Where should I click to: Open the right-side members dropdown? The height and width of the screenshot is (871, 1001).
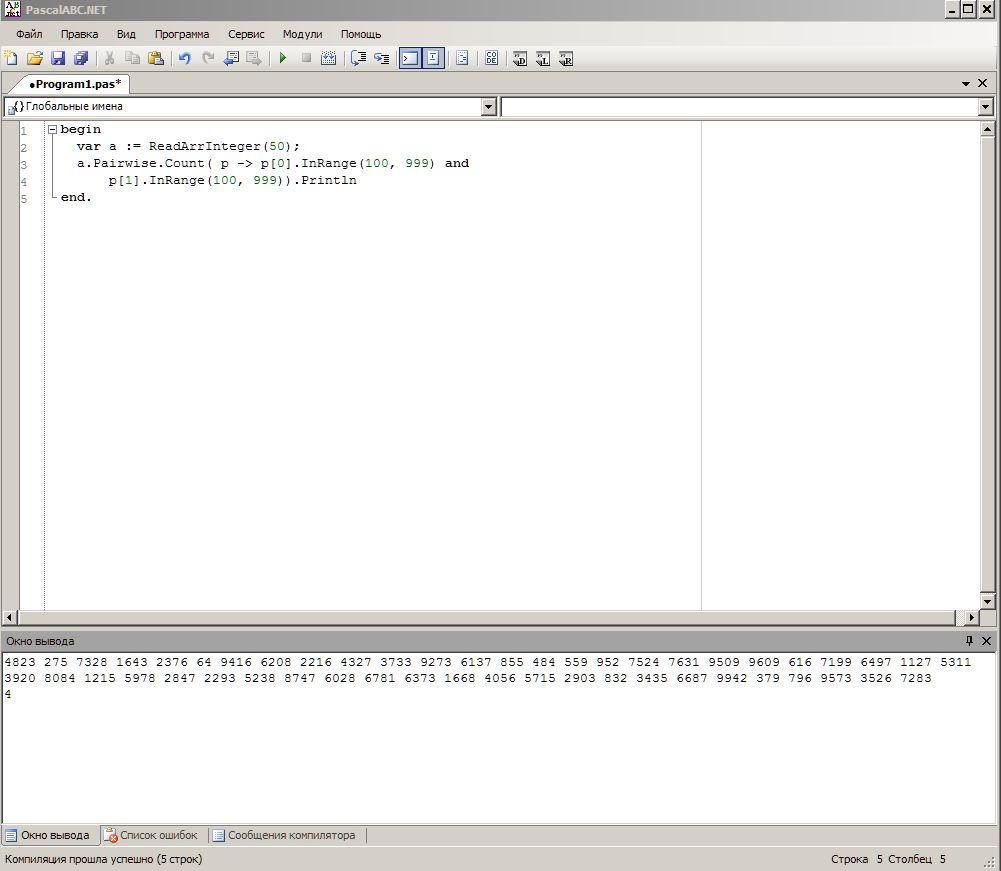985,107
